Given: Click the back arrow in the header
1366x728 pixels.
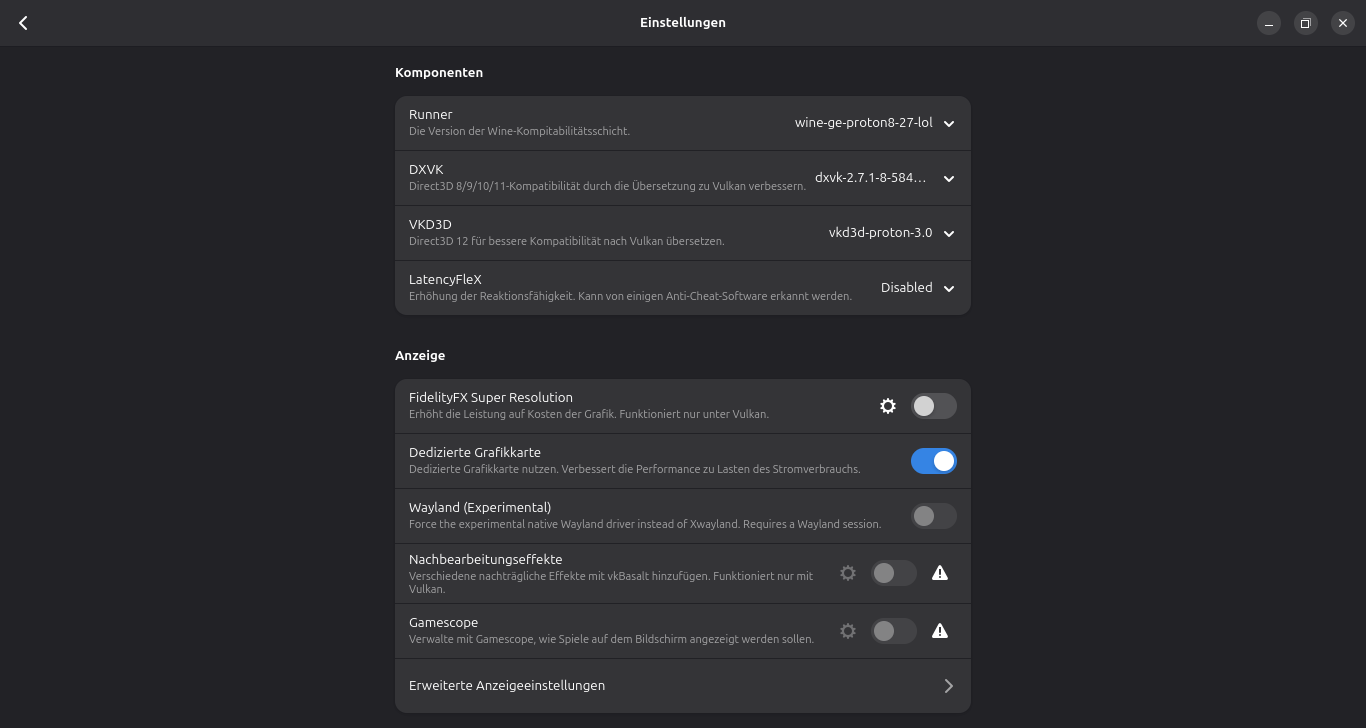Looking at the screenshot, I should [23, 23].
